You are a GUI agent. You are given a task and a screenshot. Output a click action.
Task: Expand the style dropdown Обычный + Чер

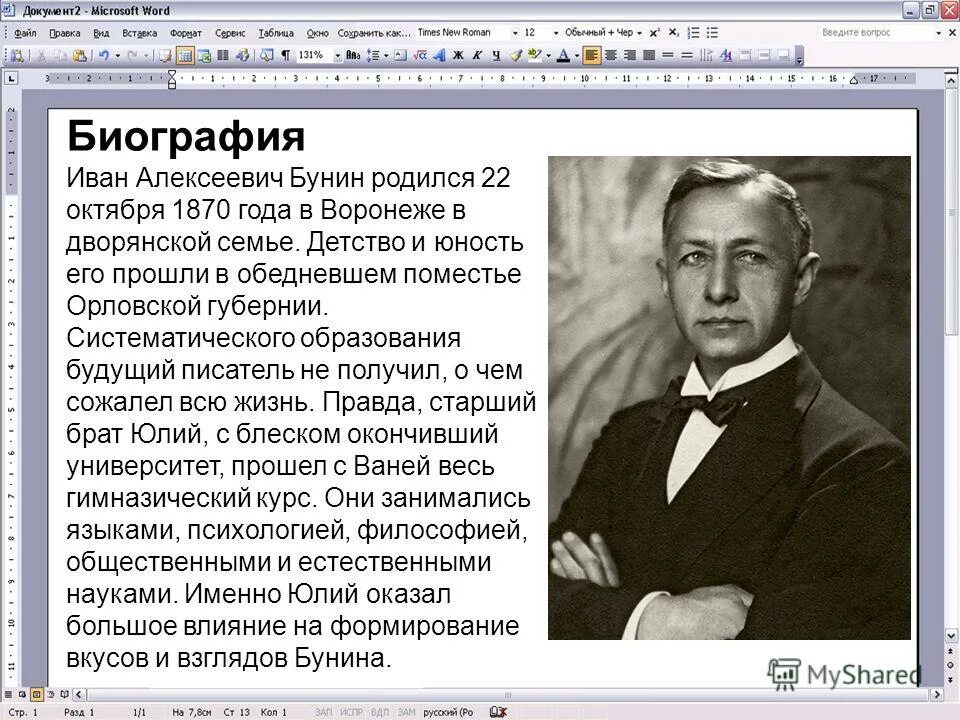click(641, 31)
